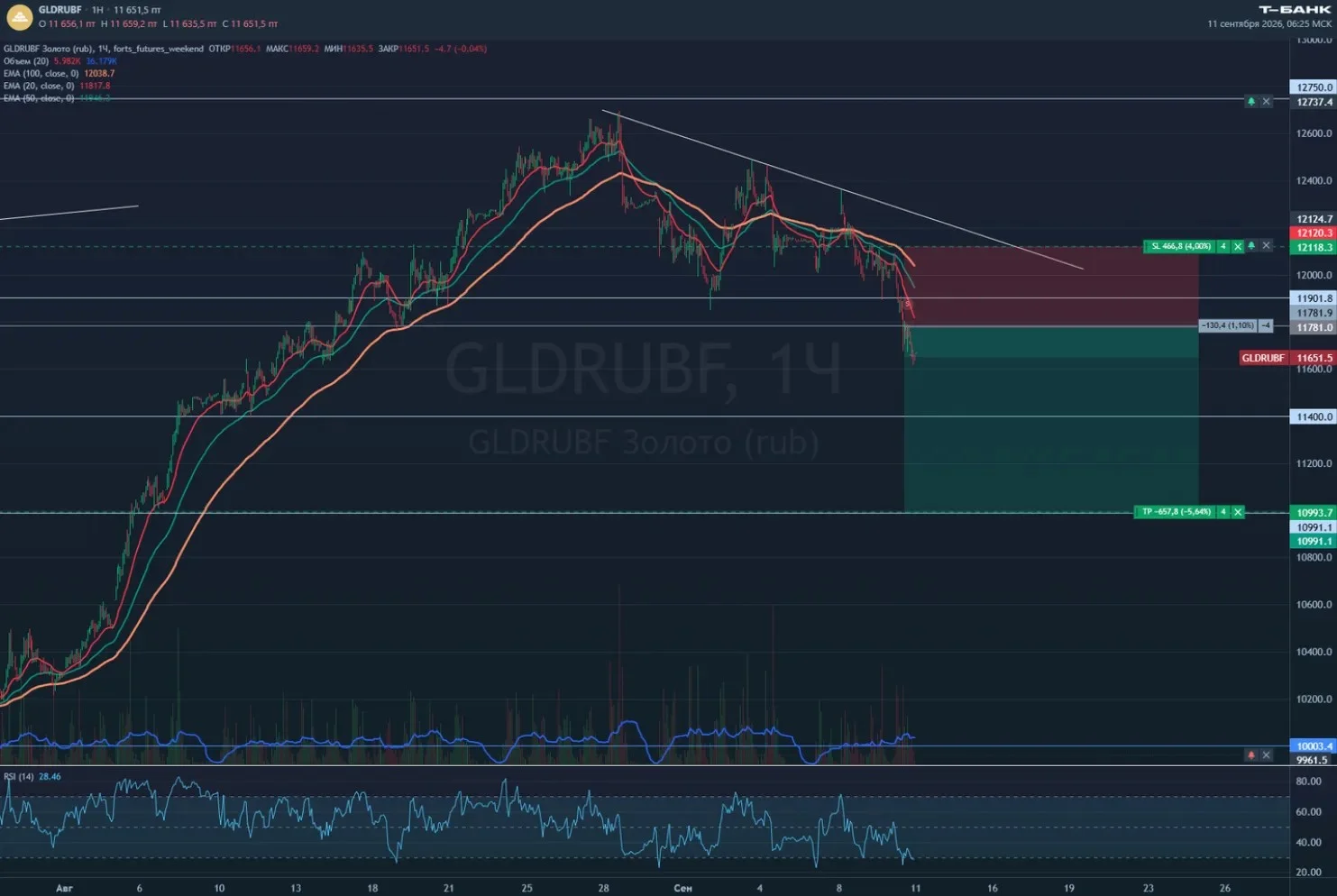1337x896 pixels.
Task: Click the position size −4 box
Action: (x=1266, y=325)
